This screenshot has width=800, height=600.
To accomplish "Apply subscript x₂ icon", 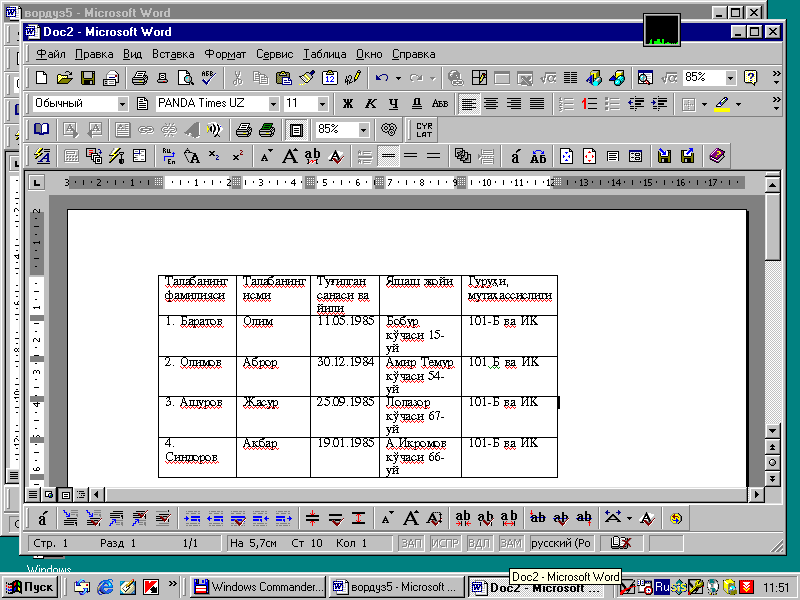I will click(x=214, y=156).
